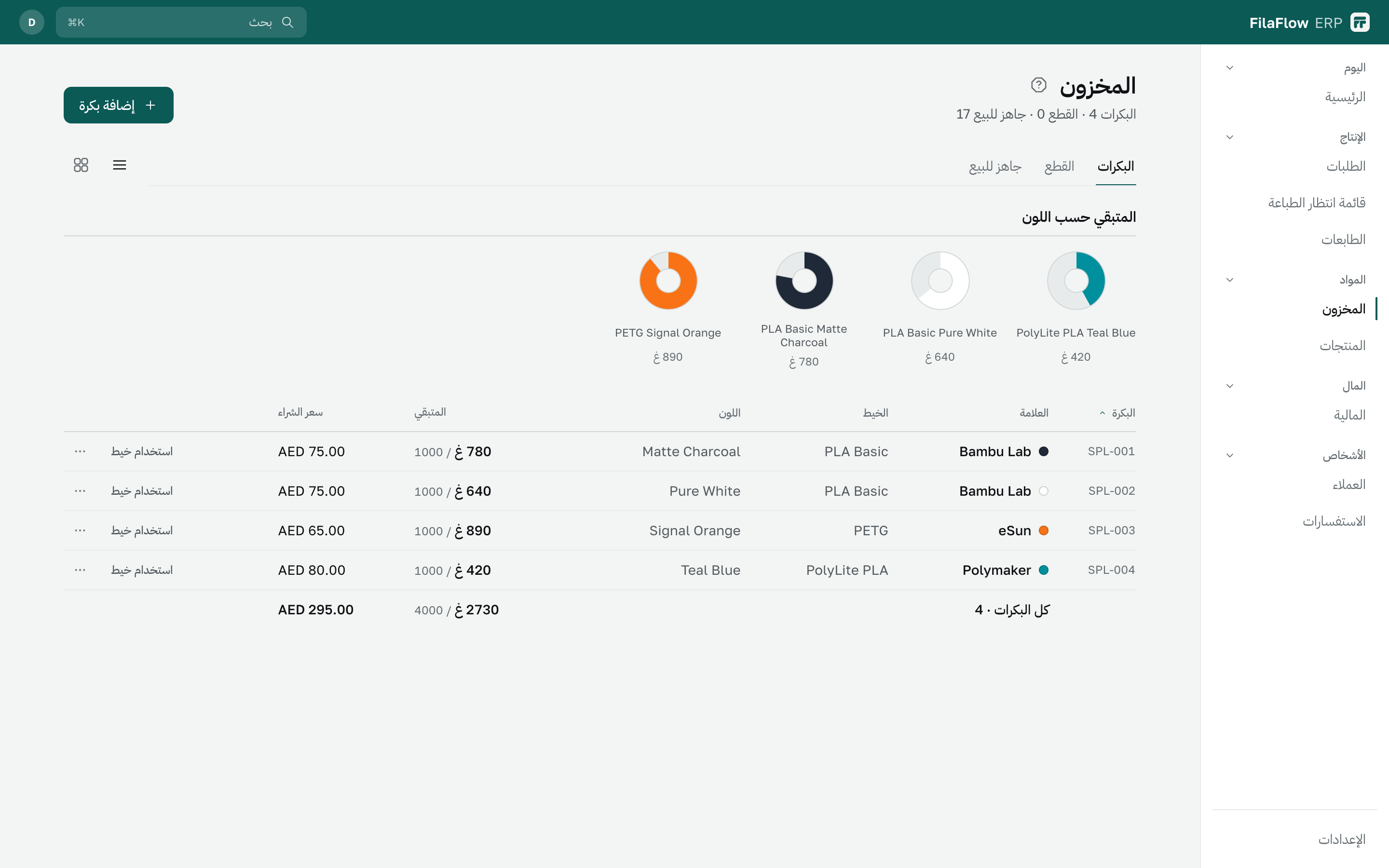Image resolution: width=1389 pixels, height=868 pixels.
Task: Switch to the القطع tab
Action: [x=1059, y=166]
